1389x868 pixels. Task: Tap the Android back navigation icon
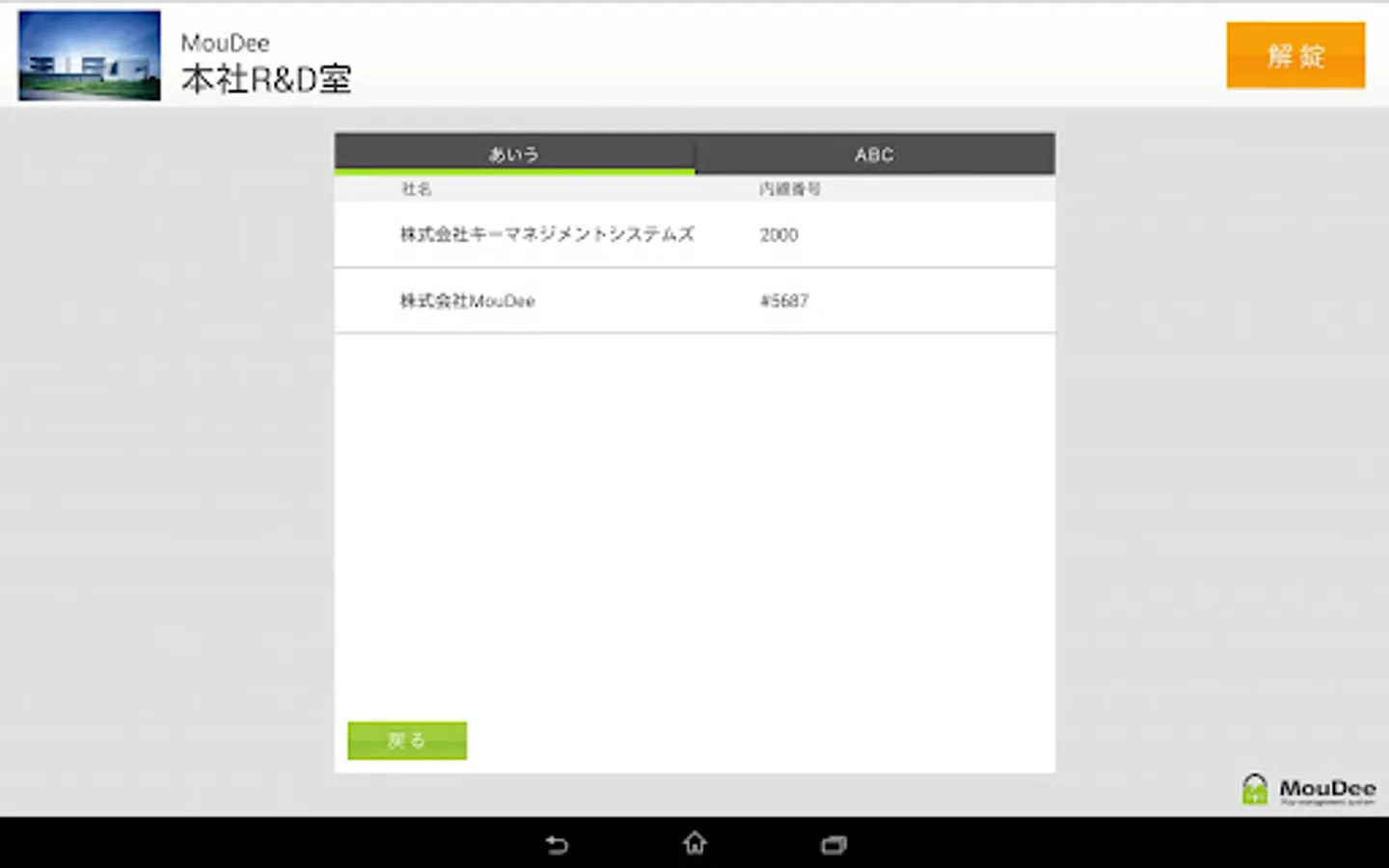click(x=557, y=845)
